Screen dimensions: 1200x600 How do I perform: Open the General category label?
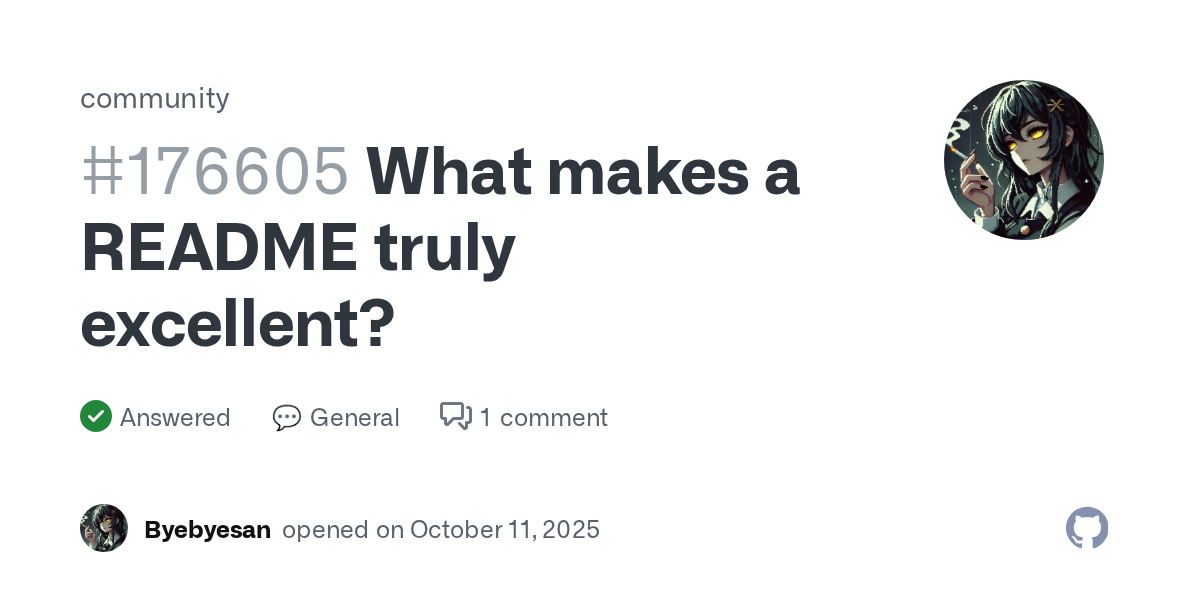[x=354, y=417]
